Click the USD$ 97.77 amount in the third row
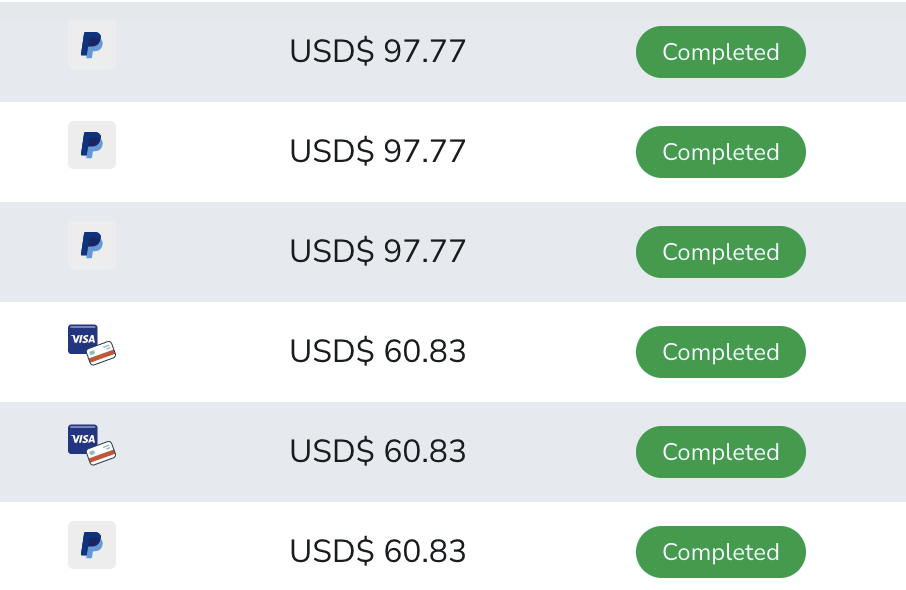 coord(377,252)
